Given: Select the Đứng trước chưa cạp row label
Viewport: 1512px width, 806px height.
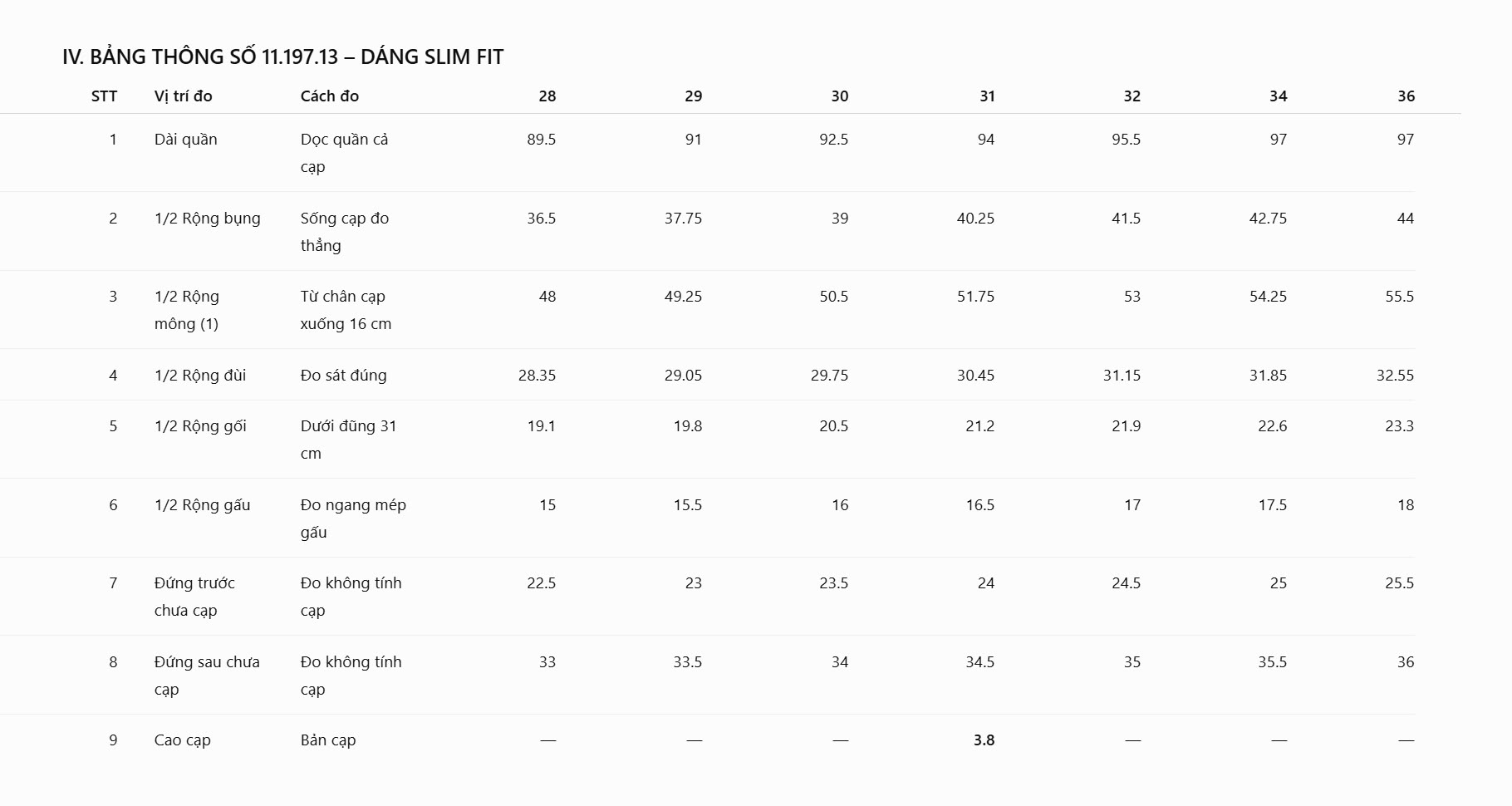Looking at the screenshot, I should (194, 597).
